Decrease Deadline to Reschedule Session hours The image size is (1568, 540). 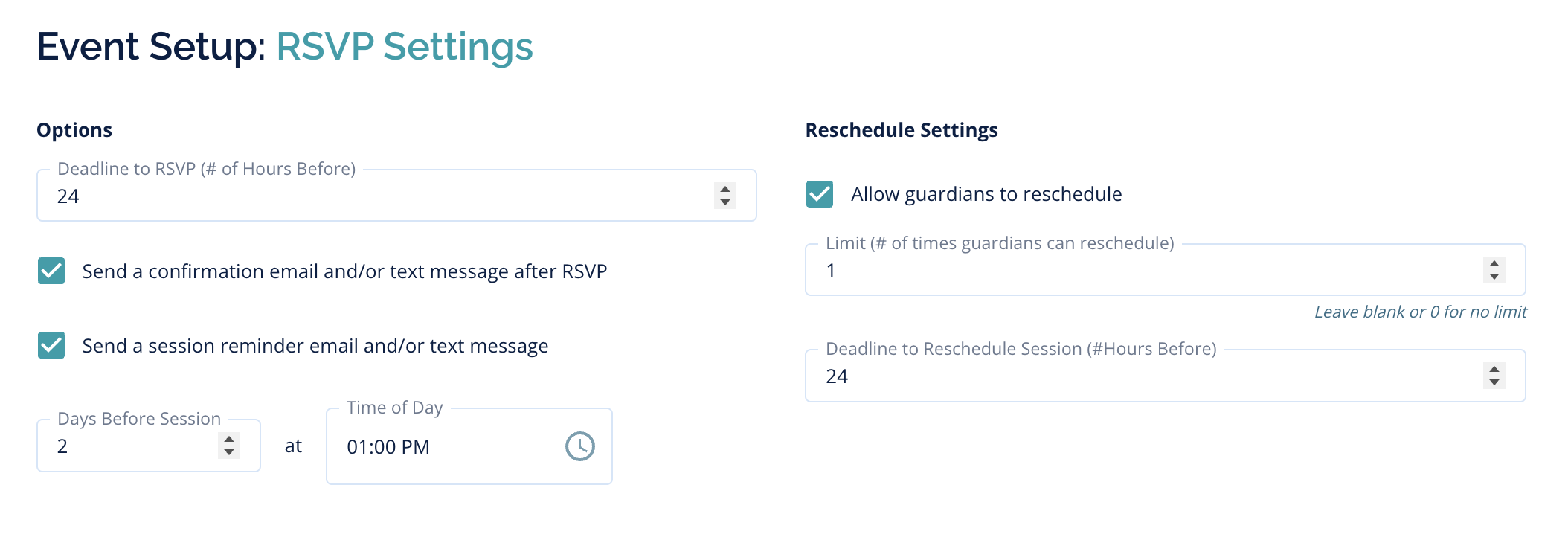pos(1494,382)
